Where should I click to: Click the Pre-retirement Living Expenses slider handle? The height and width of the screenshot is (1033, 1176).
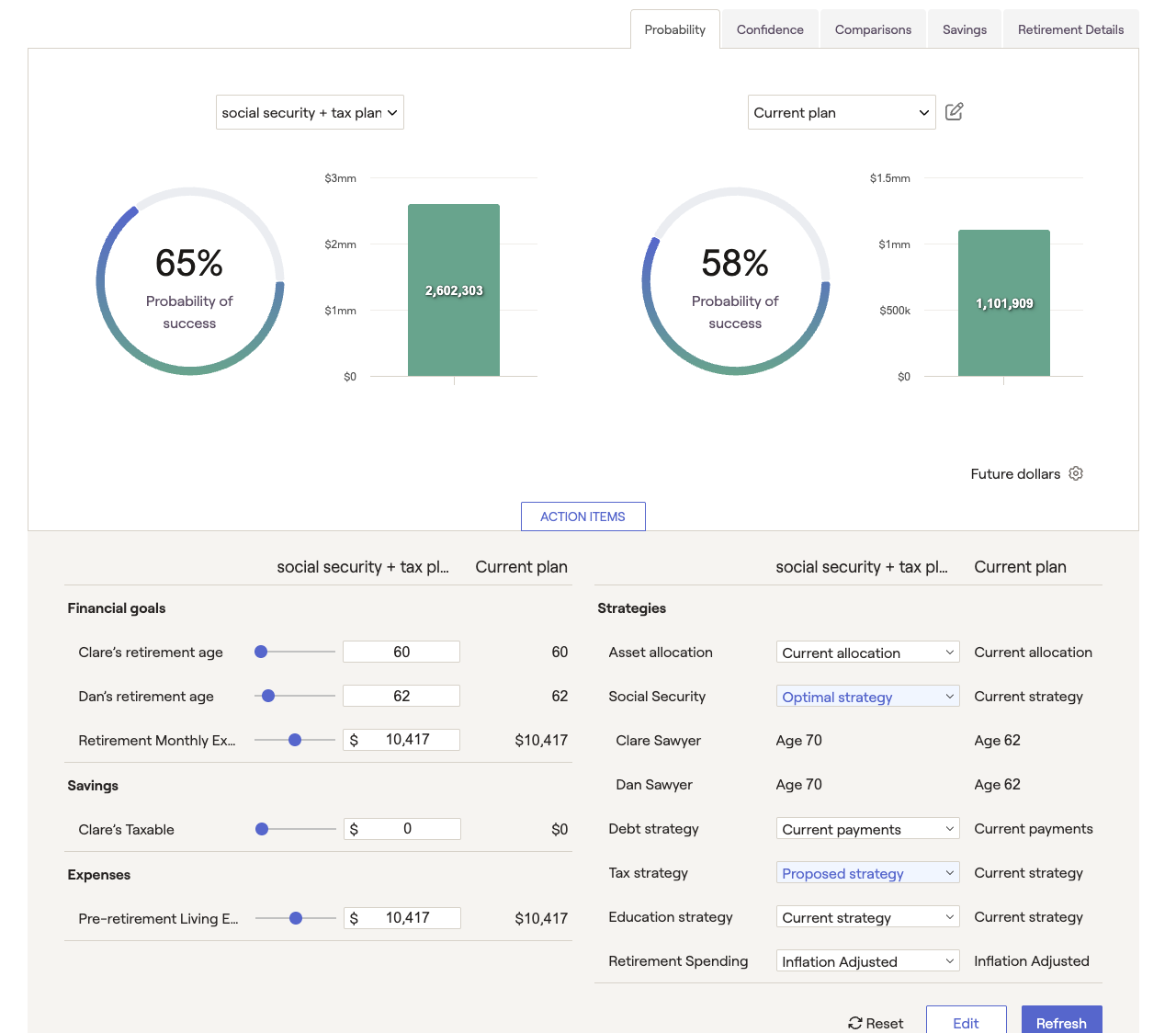click(x=296, y=918)
